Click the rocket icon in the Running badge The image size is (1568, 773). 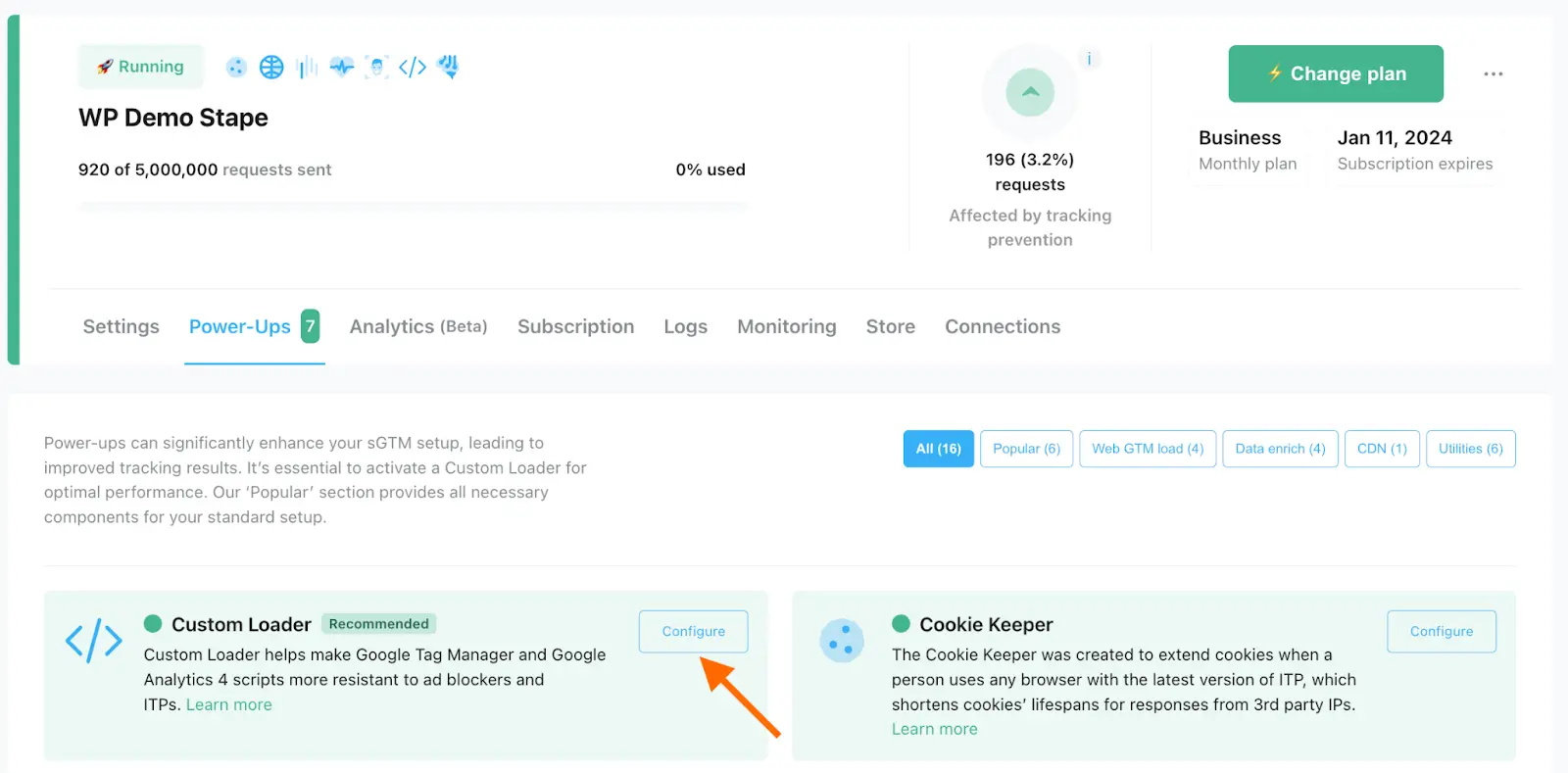point(105,67)
